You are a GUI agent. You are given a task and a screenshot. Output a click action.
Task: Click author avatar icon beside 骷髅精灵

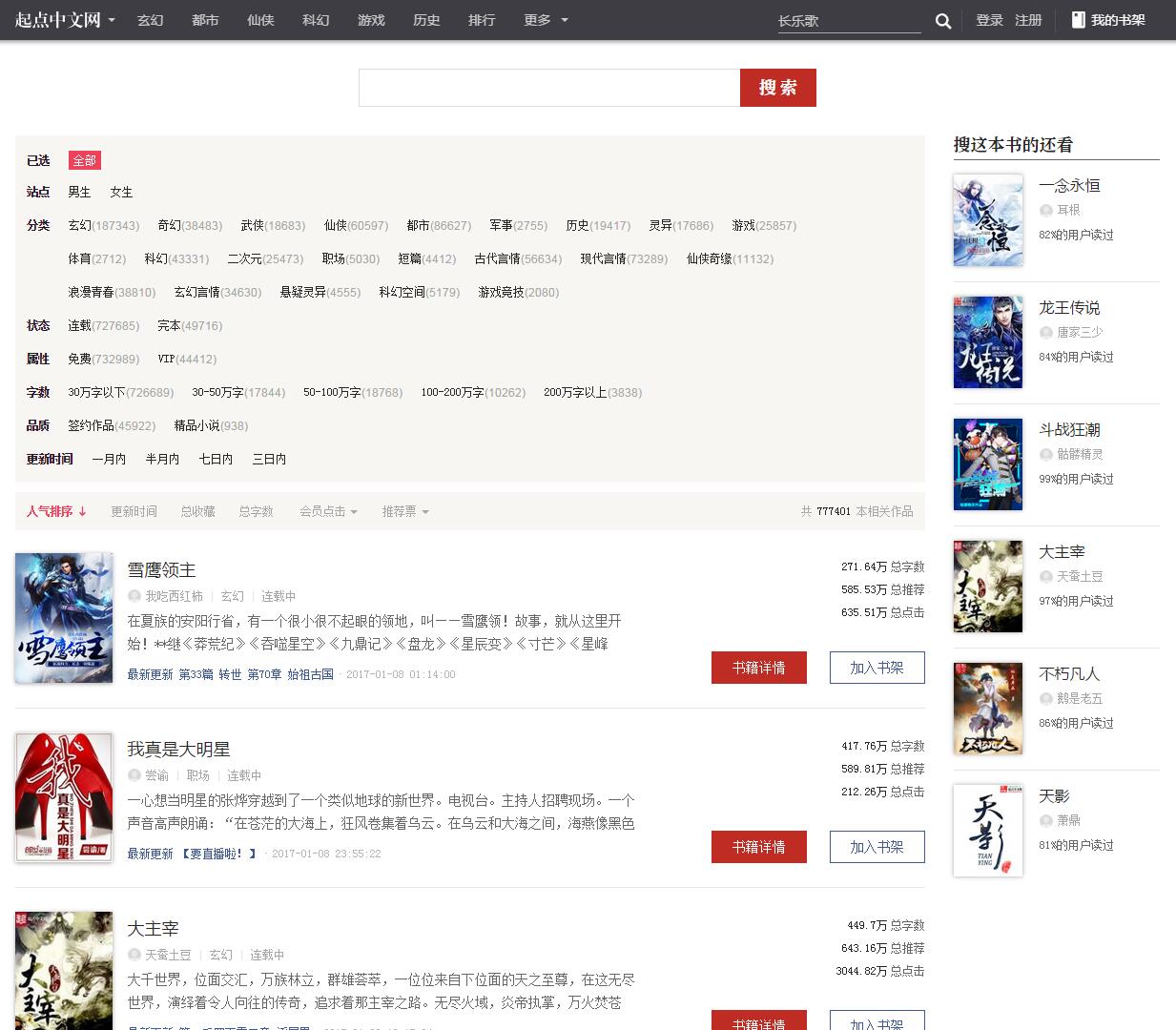coord(1045,454)
